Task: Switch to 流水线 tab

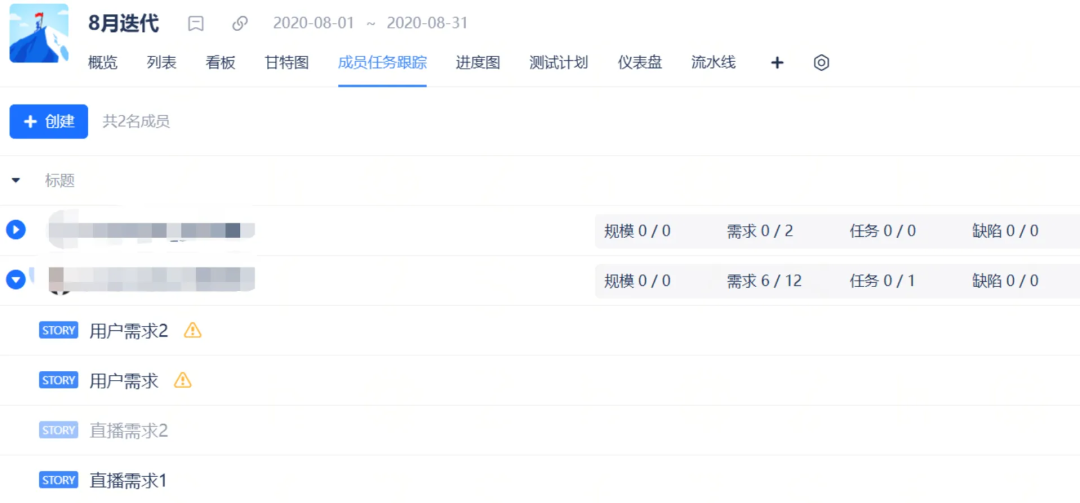Action: (714, 63)
